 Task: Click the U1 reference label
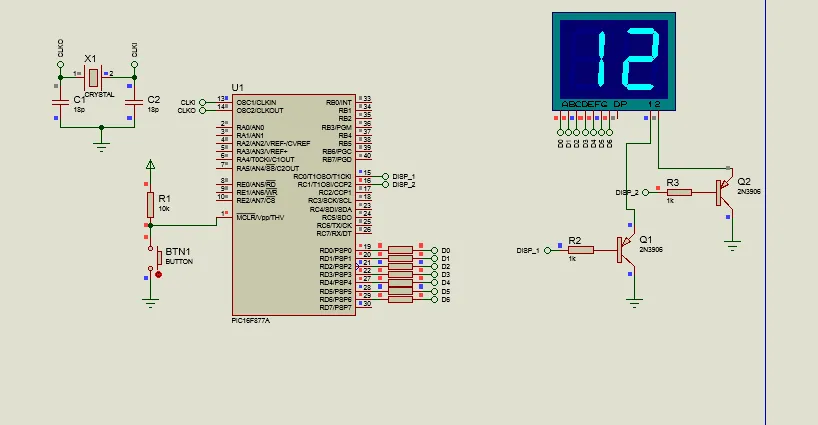pyautogui.click(x=237, y=88)
